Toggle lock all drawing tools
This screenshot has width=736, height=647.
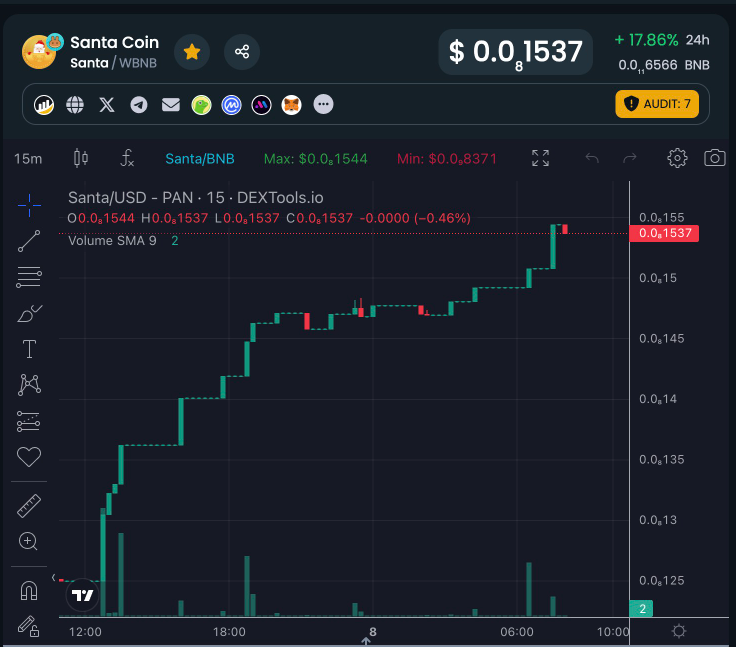29,626
